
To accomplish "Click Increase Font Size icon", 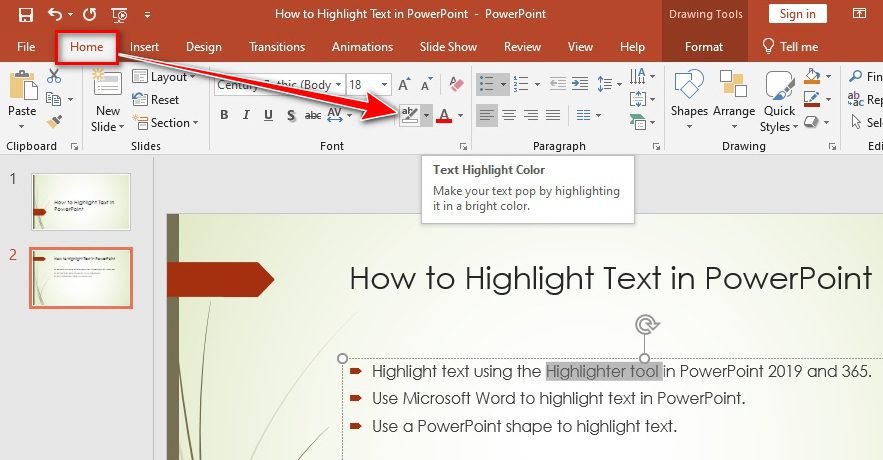I will [404, 84].
